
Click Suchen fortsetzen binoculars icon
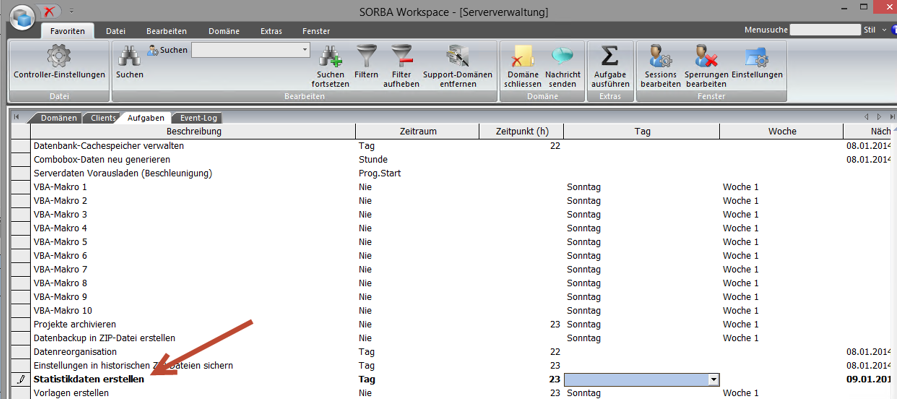click(330, 56)
